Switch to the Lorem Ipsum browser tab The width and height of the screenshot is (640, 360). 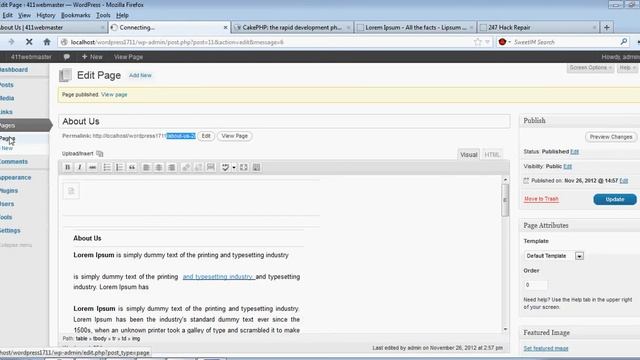tap(415, 27)
